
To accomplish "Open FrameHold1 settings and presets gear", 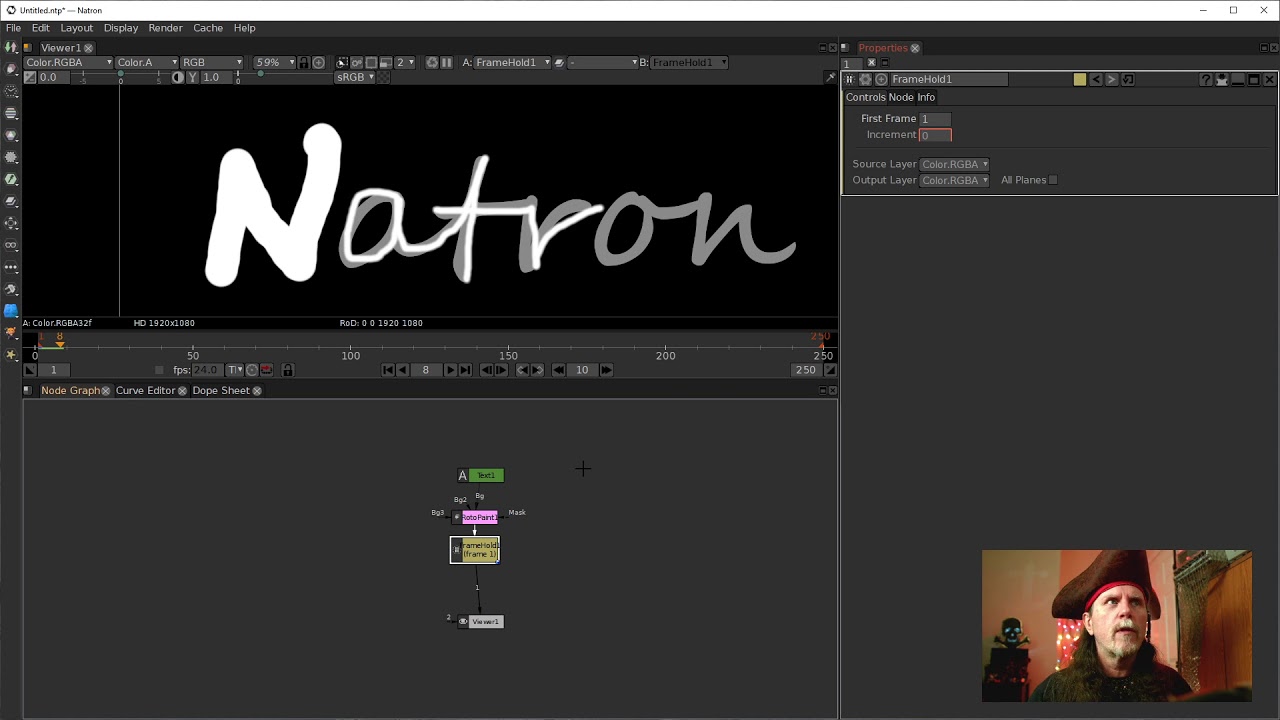I will tap(865, 79).
